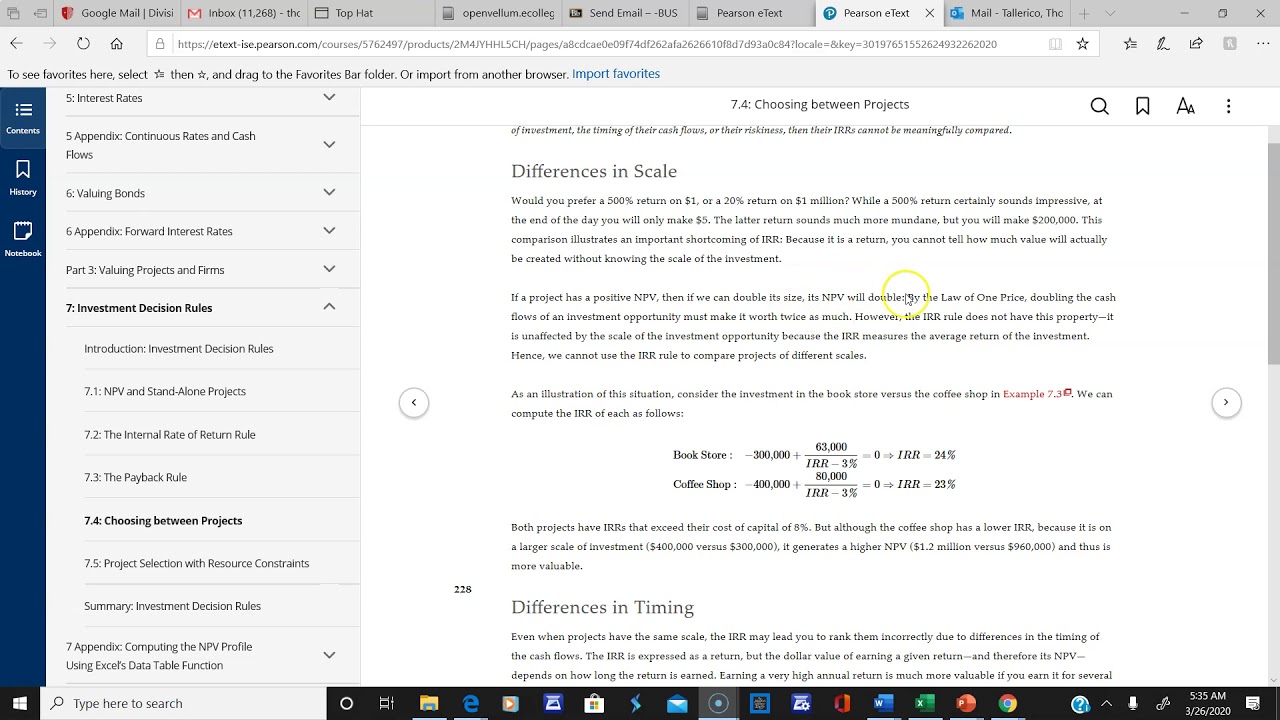Add notes with the pen icon
1280x720 pixels.
click(x=1163, y=44)
